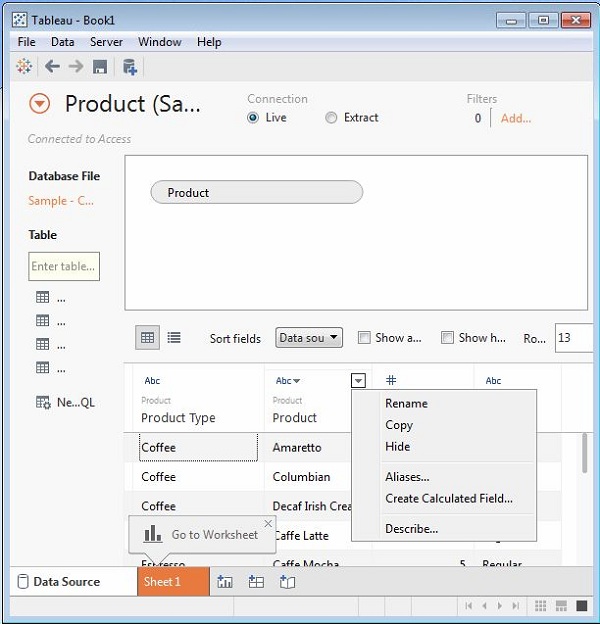Image resolution: width=600 pixels, height=624 pixels.
Task: Click the number type hash icon
Action: (391, 380)
